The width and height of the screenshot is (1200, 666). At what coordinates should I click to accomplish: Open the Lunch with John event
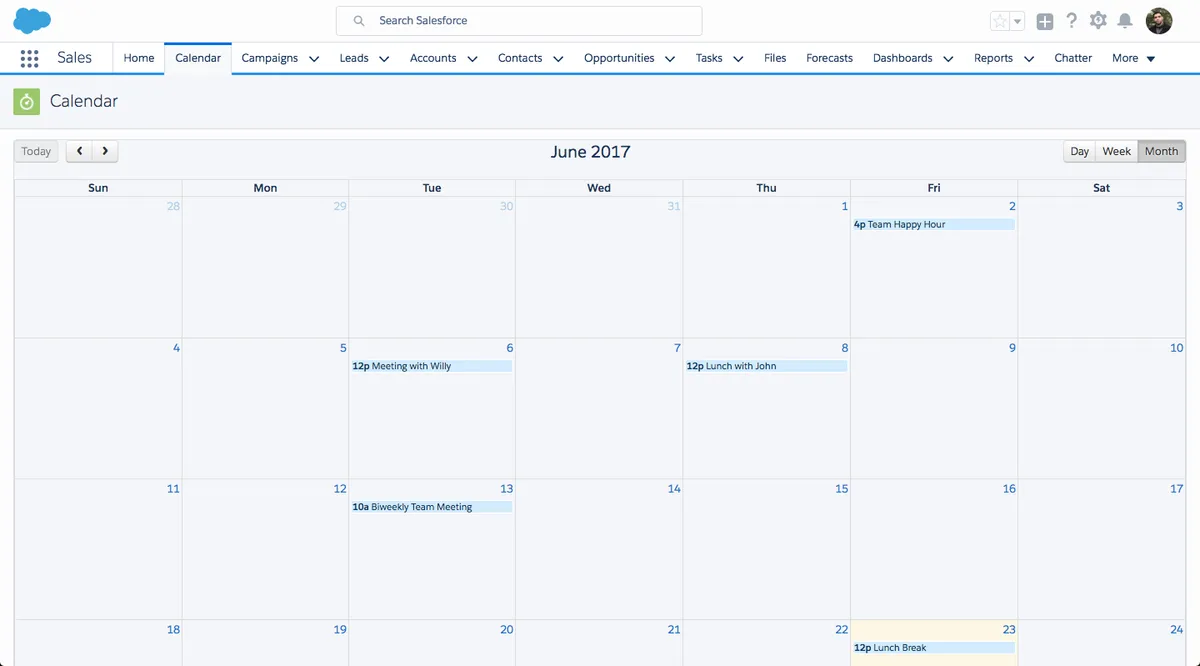click(x=766, y=366)
